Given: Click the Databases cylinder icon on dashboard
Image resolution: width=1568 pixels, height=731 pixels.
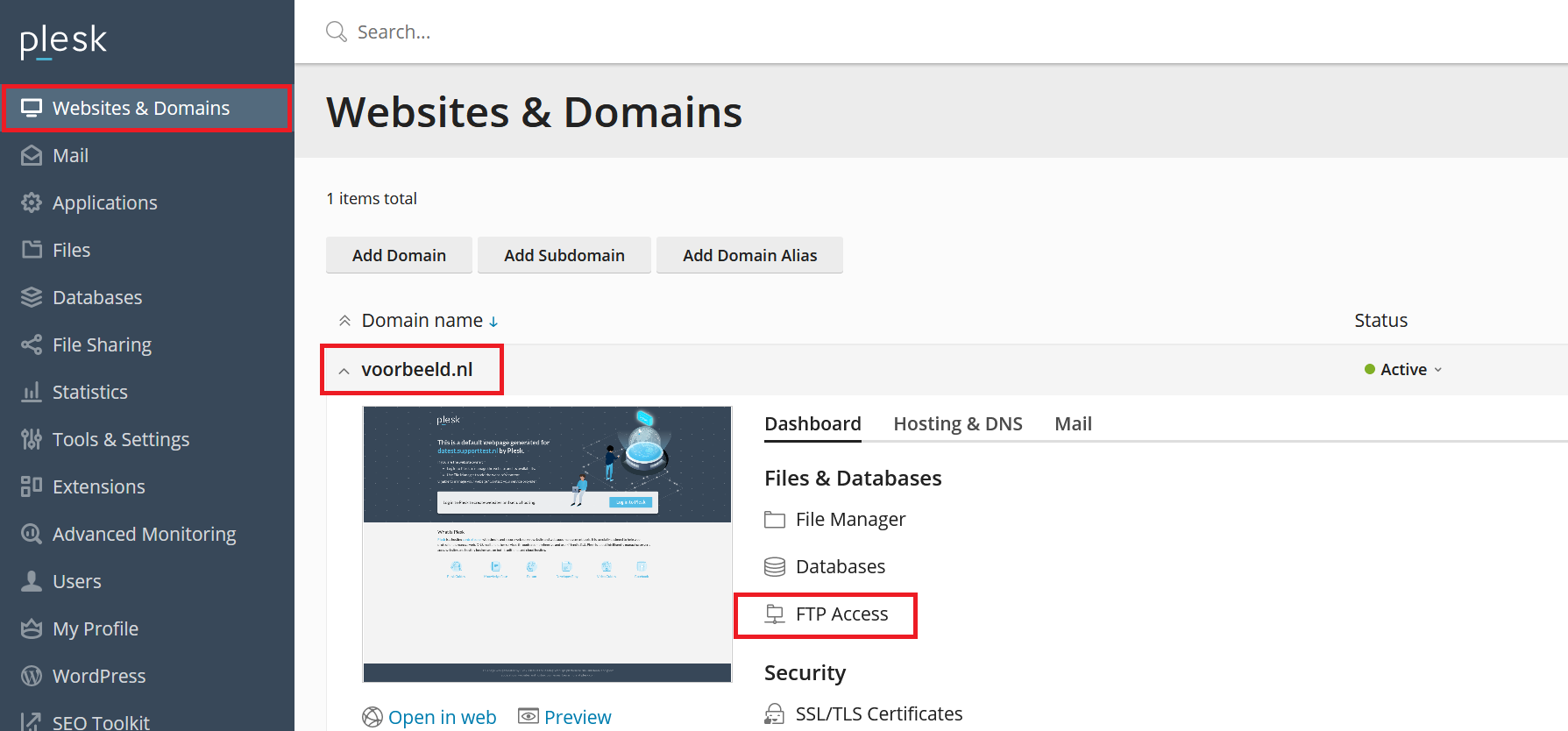Looking at the screenshot, I should pos(775,567).
